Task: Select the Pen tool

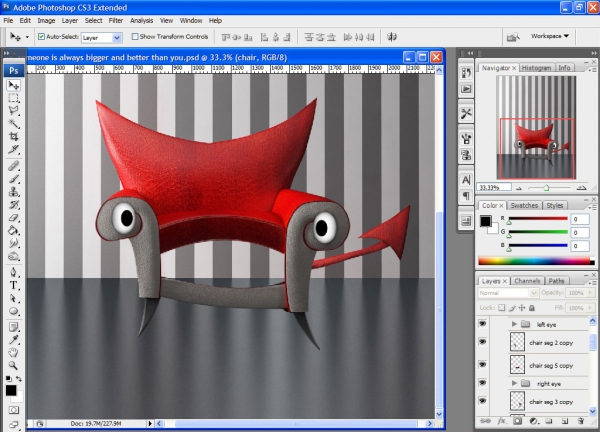Action: click(14, 272)
